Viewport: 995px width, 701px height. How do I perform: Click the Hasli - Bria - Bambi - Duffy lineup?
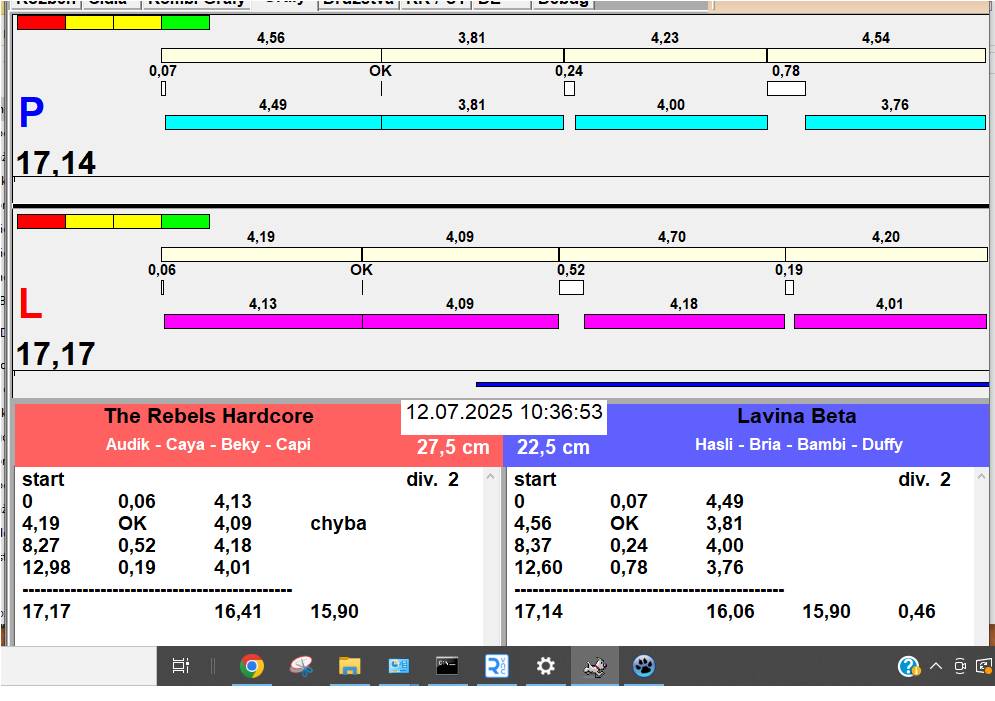pos(799,444)
